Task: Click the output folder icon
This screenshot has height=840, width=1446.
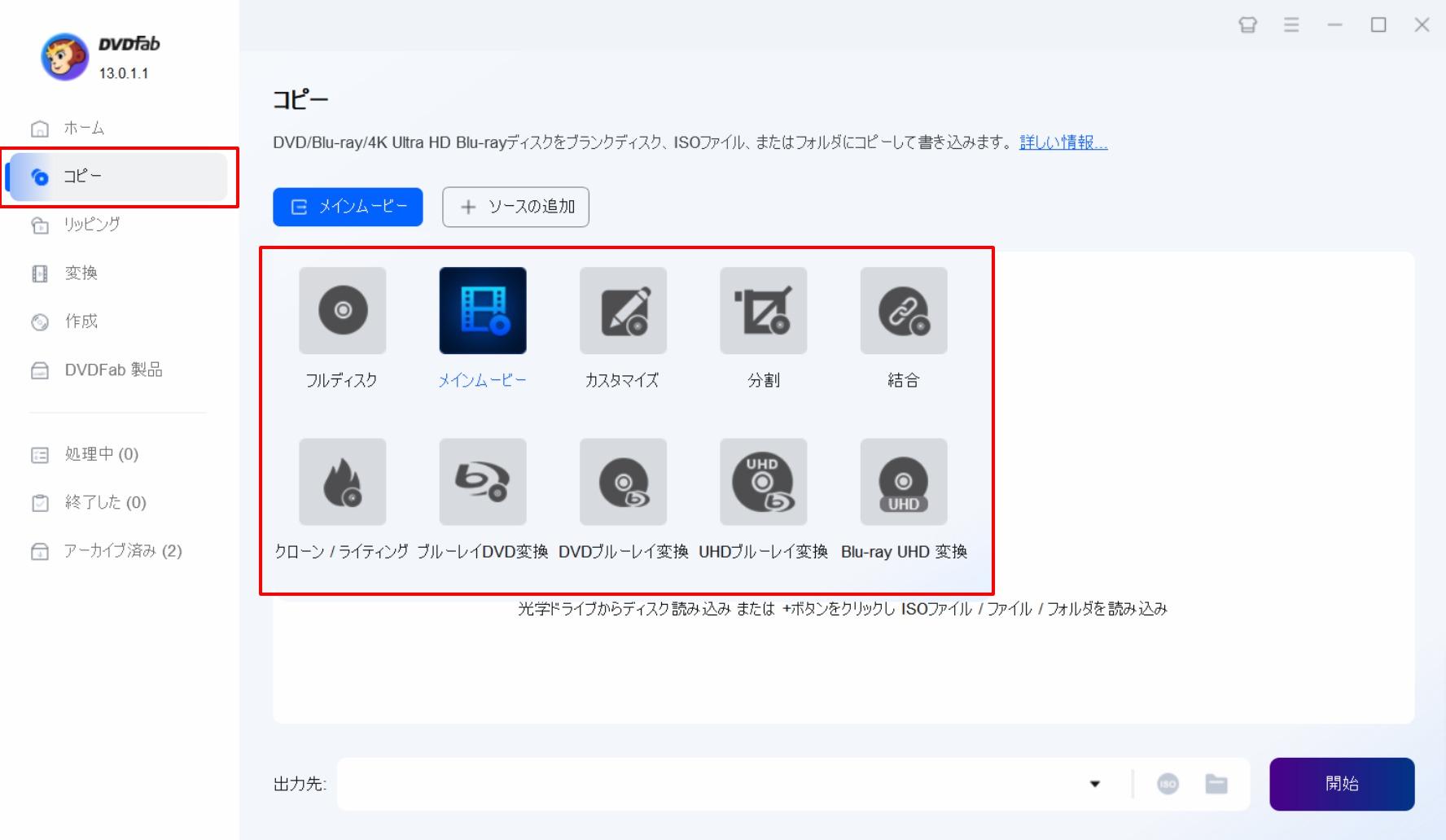Action: [x=1216, y=784]
